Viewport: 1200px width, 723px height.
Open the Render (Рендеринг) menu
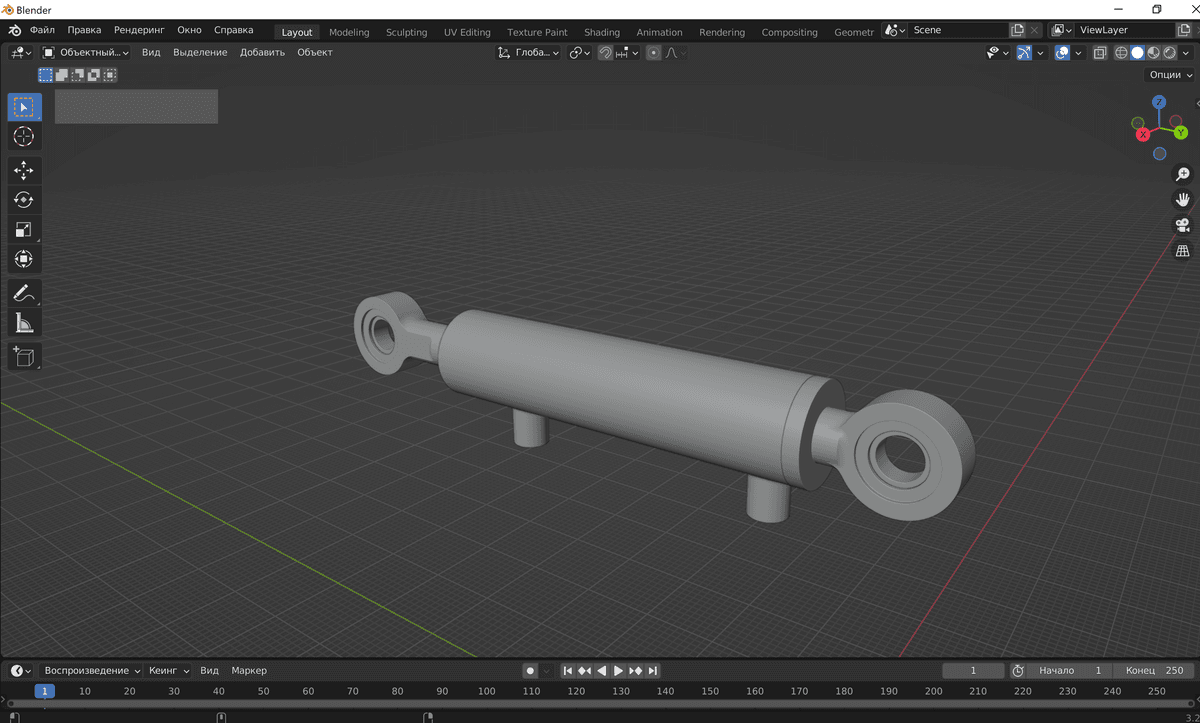pyautogui.click(x=140, y=30)
